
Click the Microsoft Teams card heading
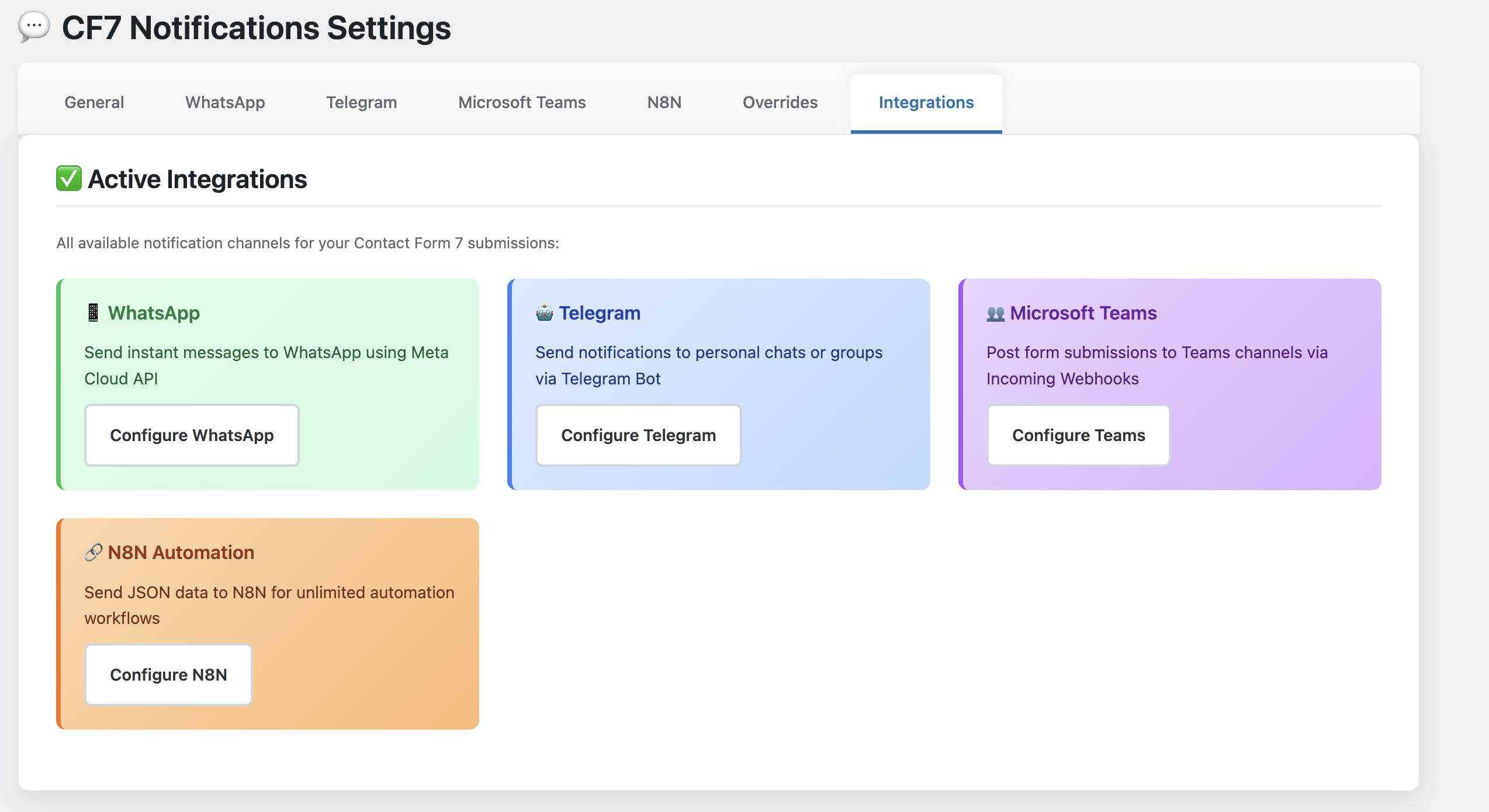point(1083,313)
